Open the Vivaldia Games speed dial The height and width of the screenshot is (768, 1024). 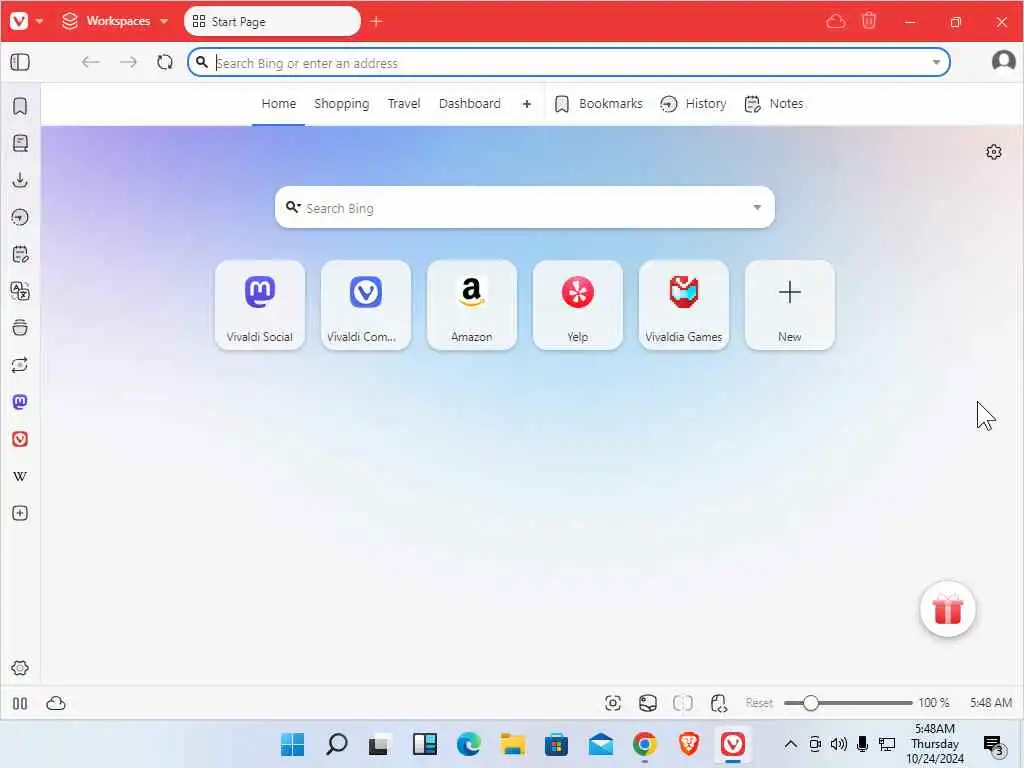684,305
